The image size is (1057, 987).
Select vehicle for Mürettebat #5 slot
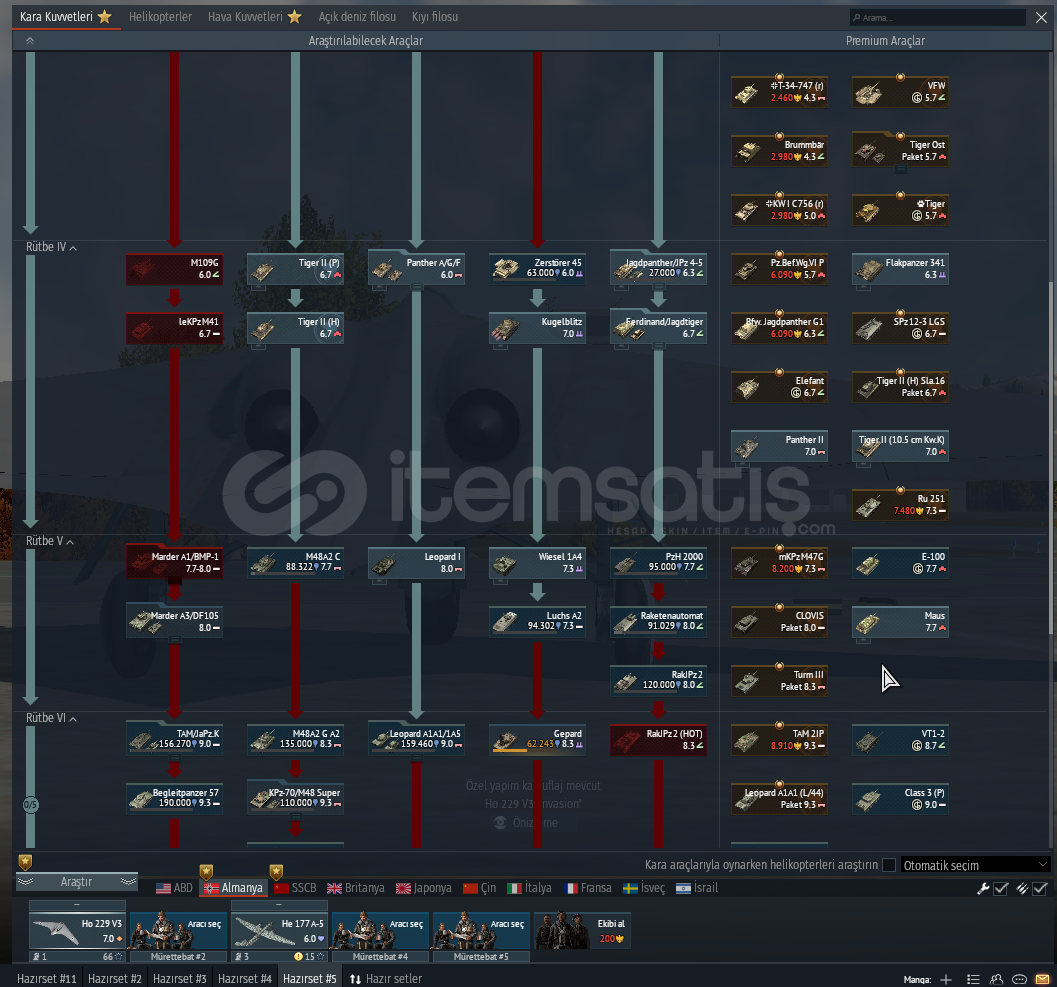[481, 931]
